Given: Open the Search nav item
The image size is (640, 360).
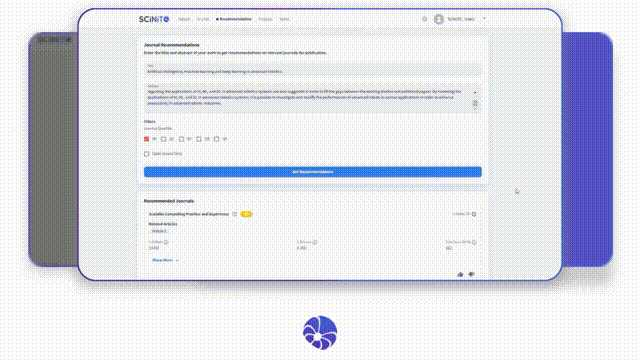Looking at the screenshot, I should click(x=184, y=19).
